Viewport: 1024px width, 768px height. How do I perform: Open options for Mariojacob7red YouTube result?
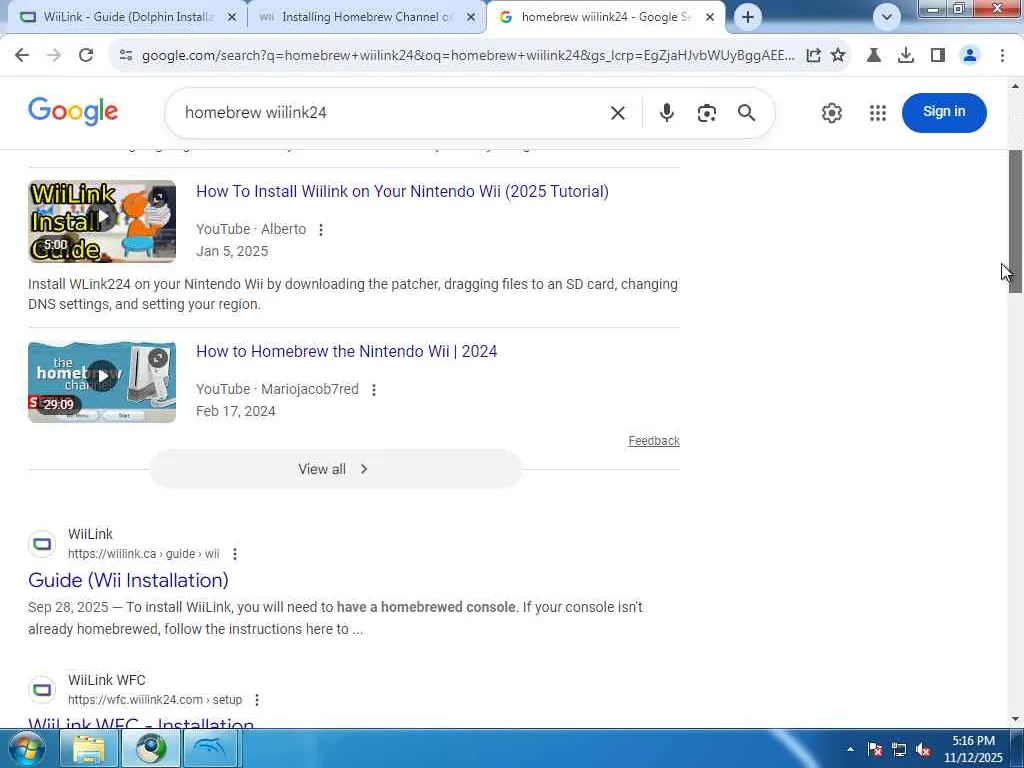(x=374, y=390)
